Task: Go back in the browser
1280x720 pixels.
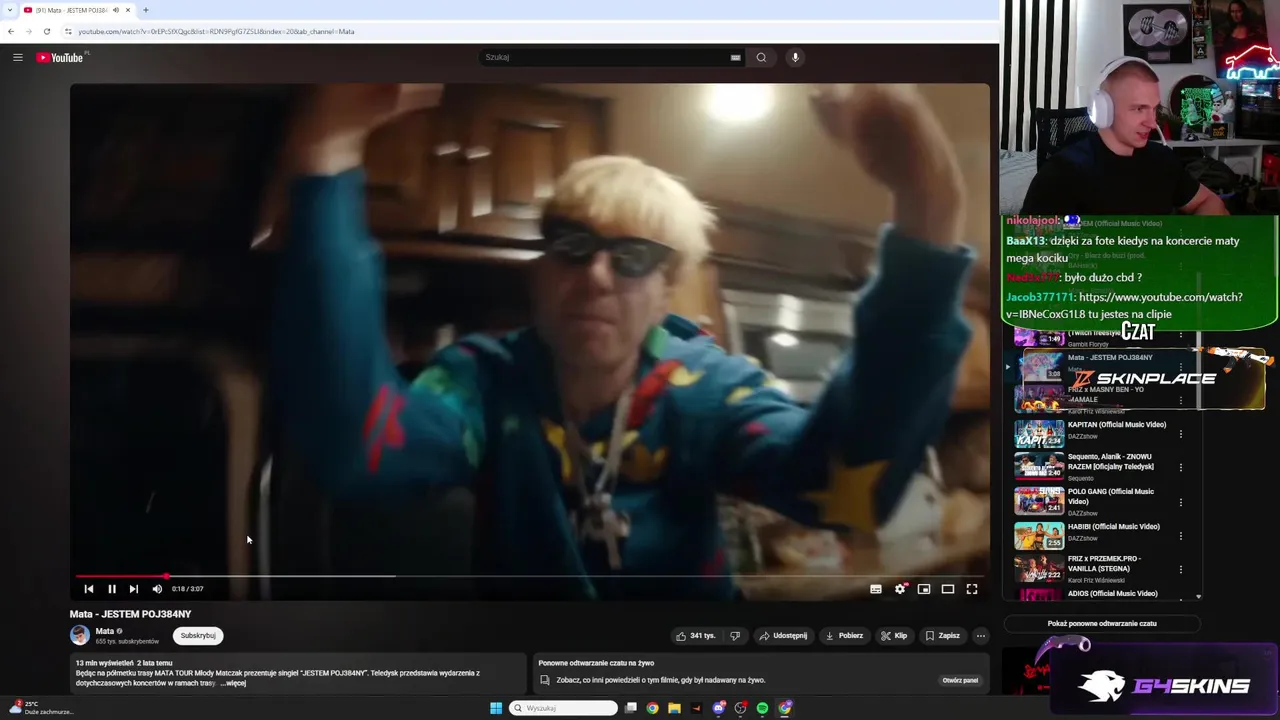Action: [11, 31]
